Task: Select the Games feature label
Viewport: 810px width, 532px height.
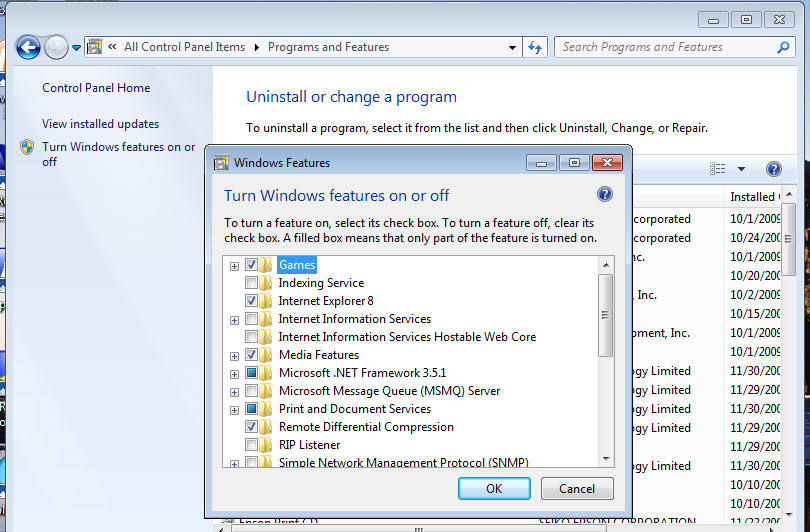Action: pos(297,265)
